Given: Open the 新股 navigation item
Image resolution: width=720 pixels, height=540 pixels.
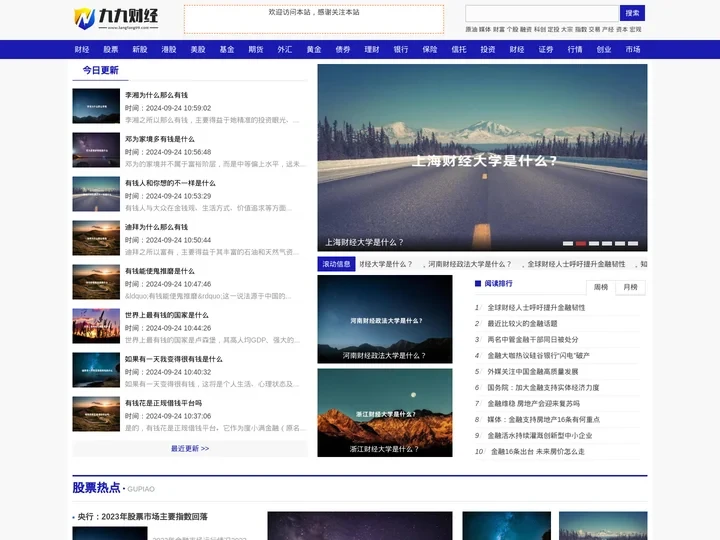Looking at the screenshot, I should [140, 50].
